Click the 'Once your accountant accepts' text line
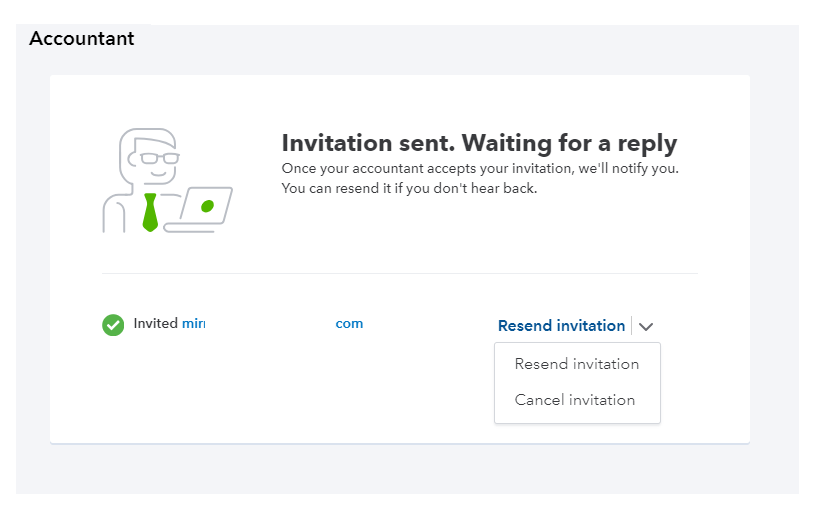819x511 pixels. tap(479, 168)
